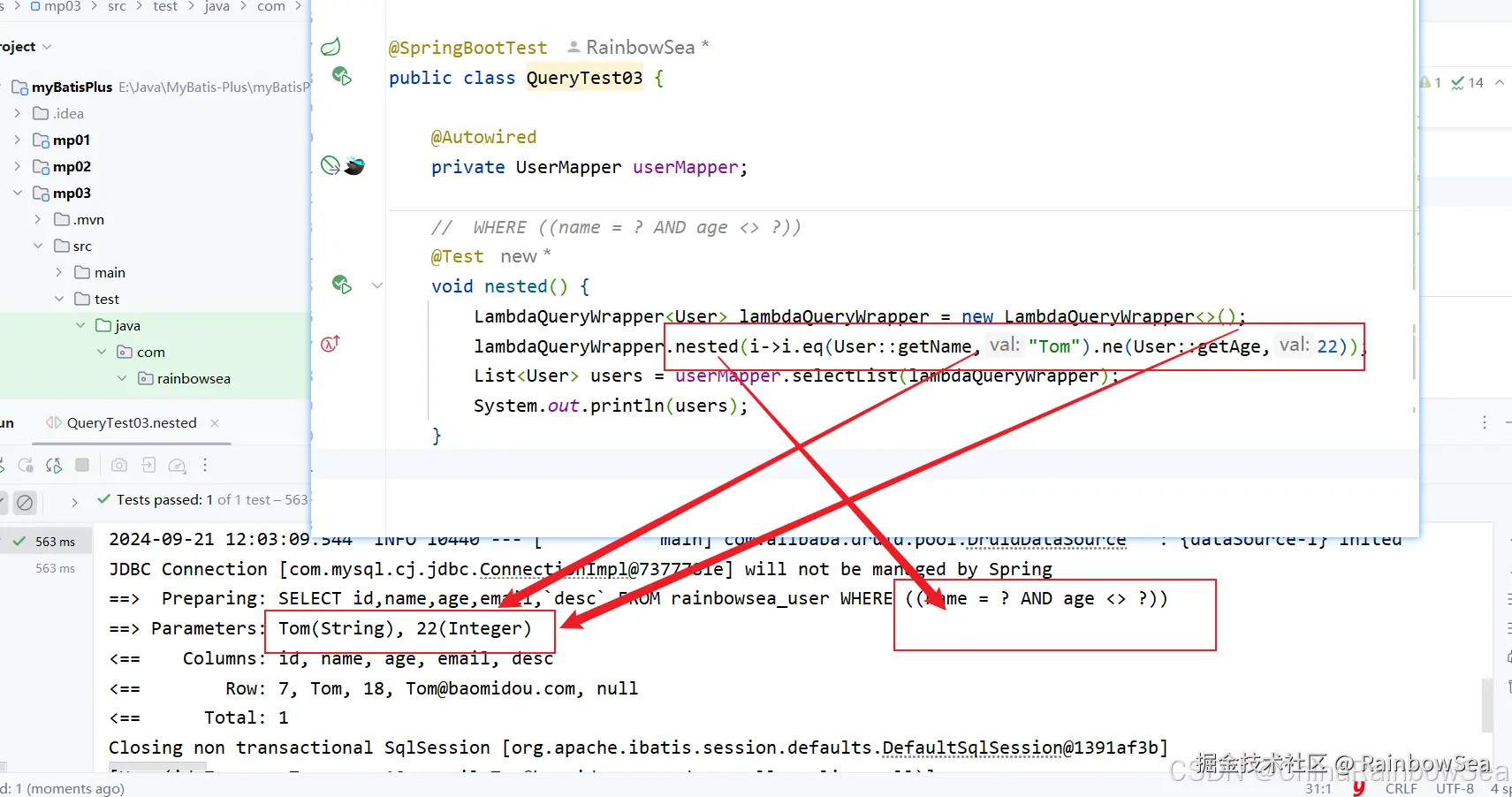
Task: Click the test breadcrumb item
Action: coord(165,6)
